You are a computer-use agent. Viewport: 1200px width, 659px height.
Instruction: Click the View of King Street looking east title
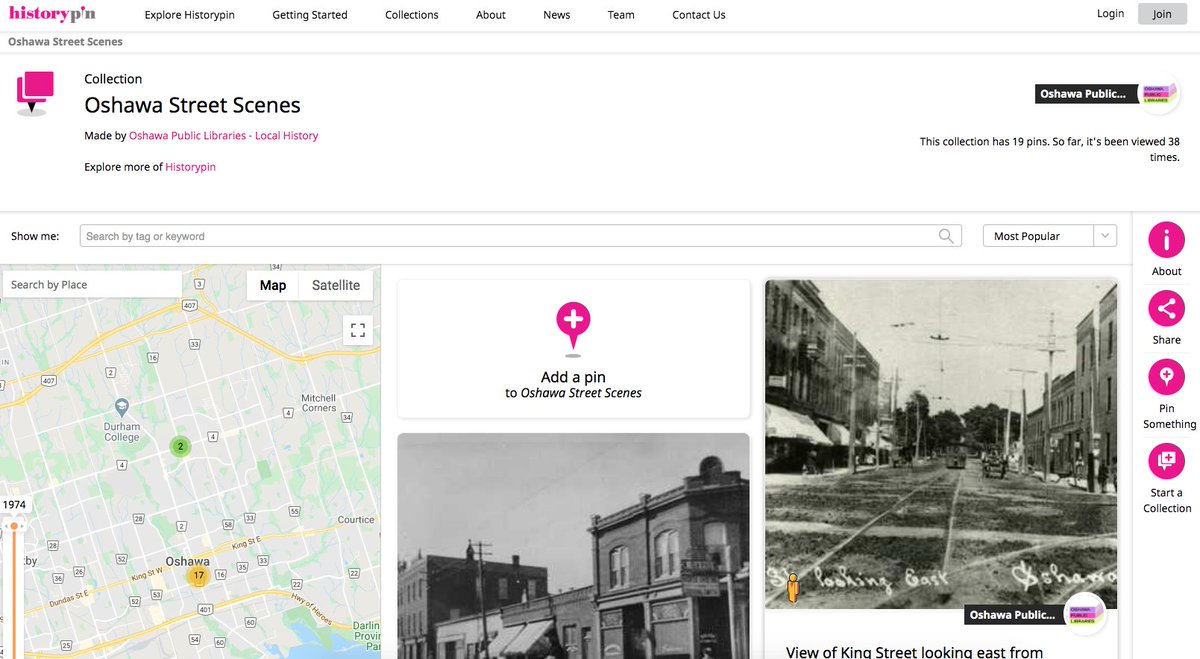pyautogui.click(x=915, y=652)
